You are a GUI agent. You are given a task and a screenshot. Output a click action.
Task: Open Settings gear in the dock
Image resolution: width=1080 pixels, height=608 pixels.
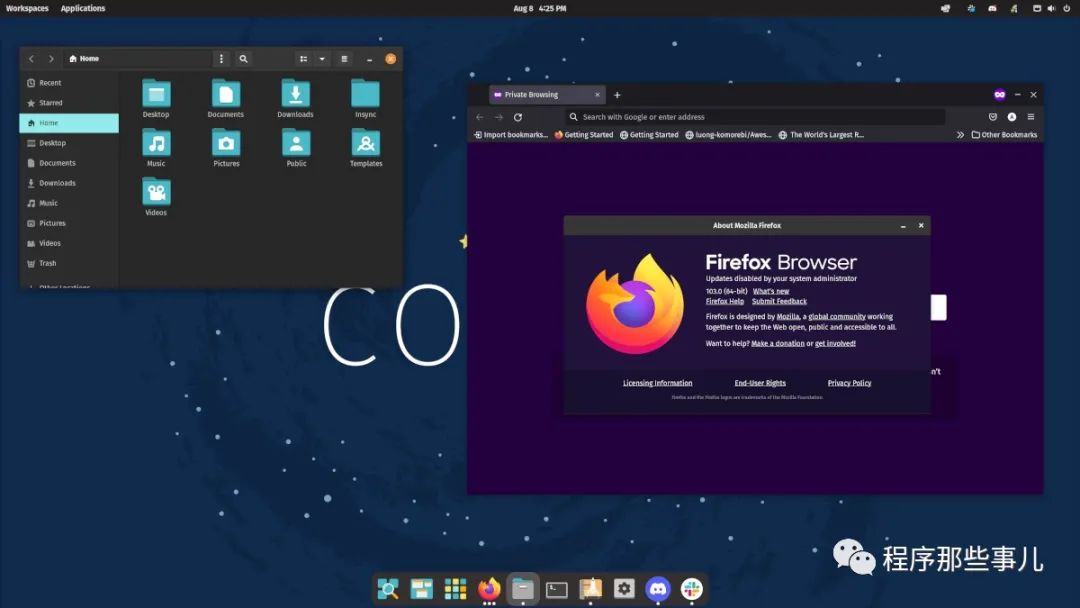pos(624,589)
